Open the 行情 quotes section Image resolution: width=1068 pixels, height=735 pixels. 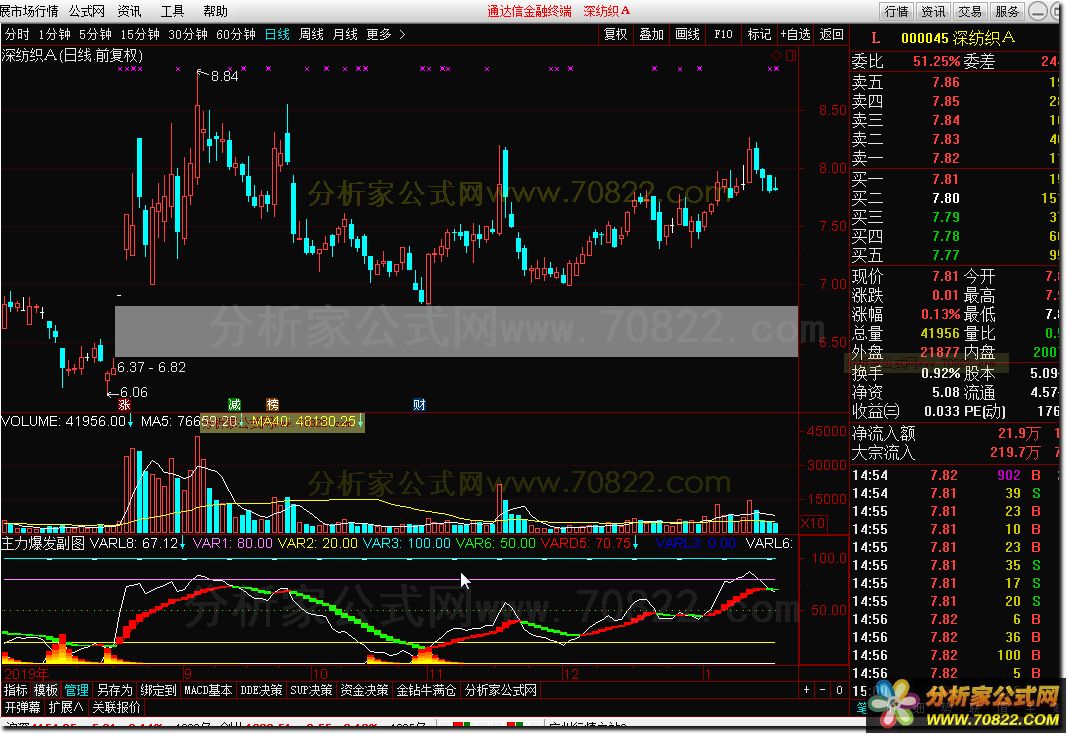896,11
